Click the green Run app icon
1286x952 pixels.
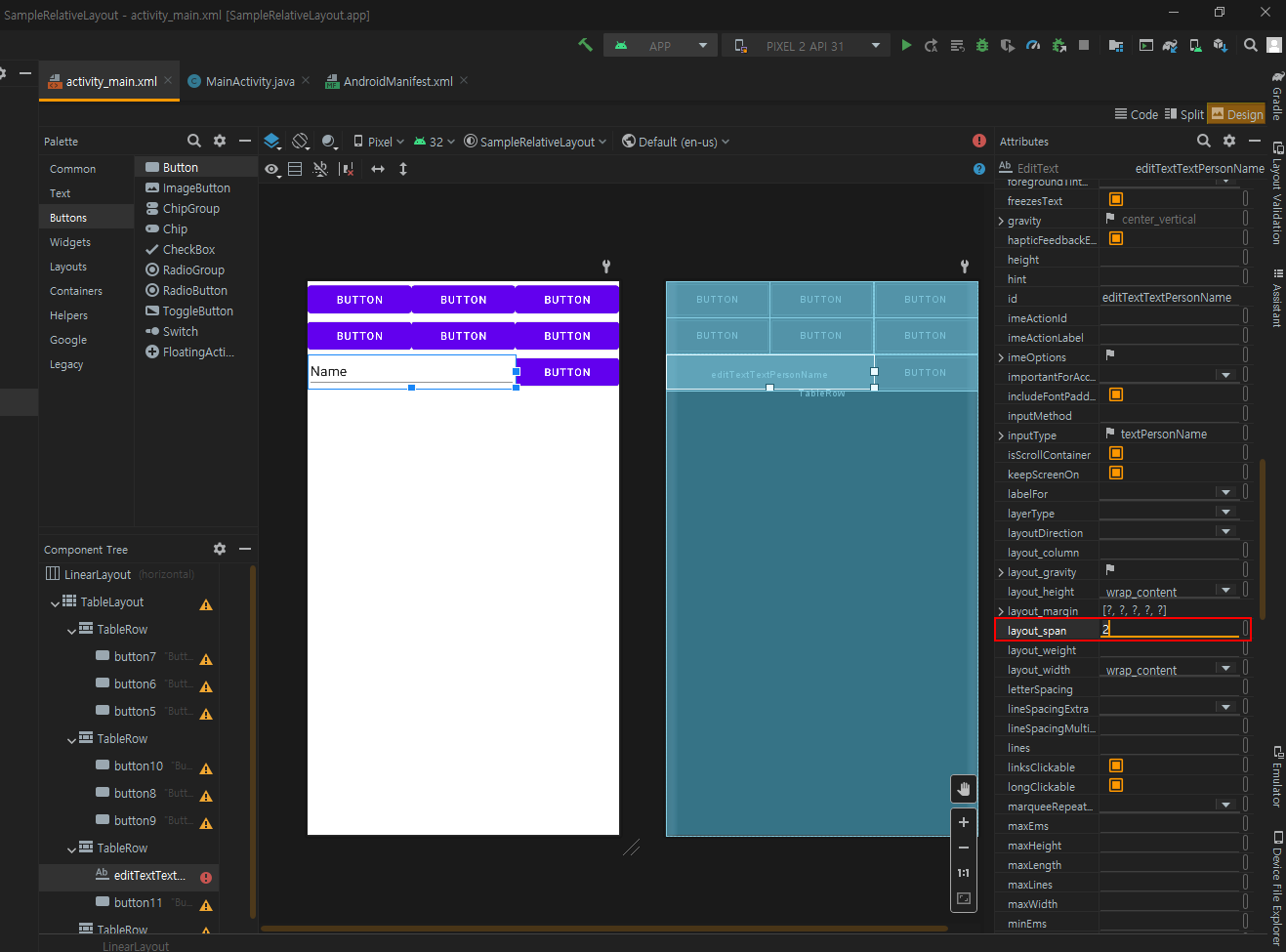tap(906, 46)
